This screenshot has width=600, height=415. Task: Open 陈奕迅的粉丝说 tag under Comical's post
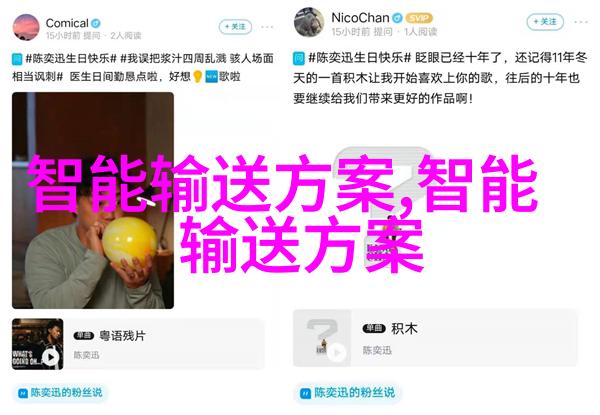[61, 392]
